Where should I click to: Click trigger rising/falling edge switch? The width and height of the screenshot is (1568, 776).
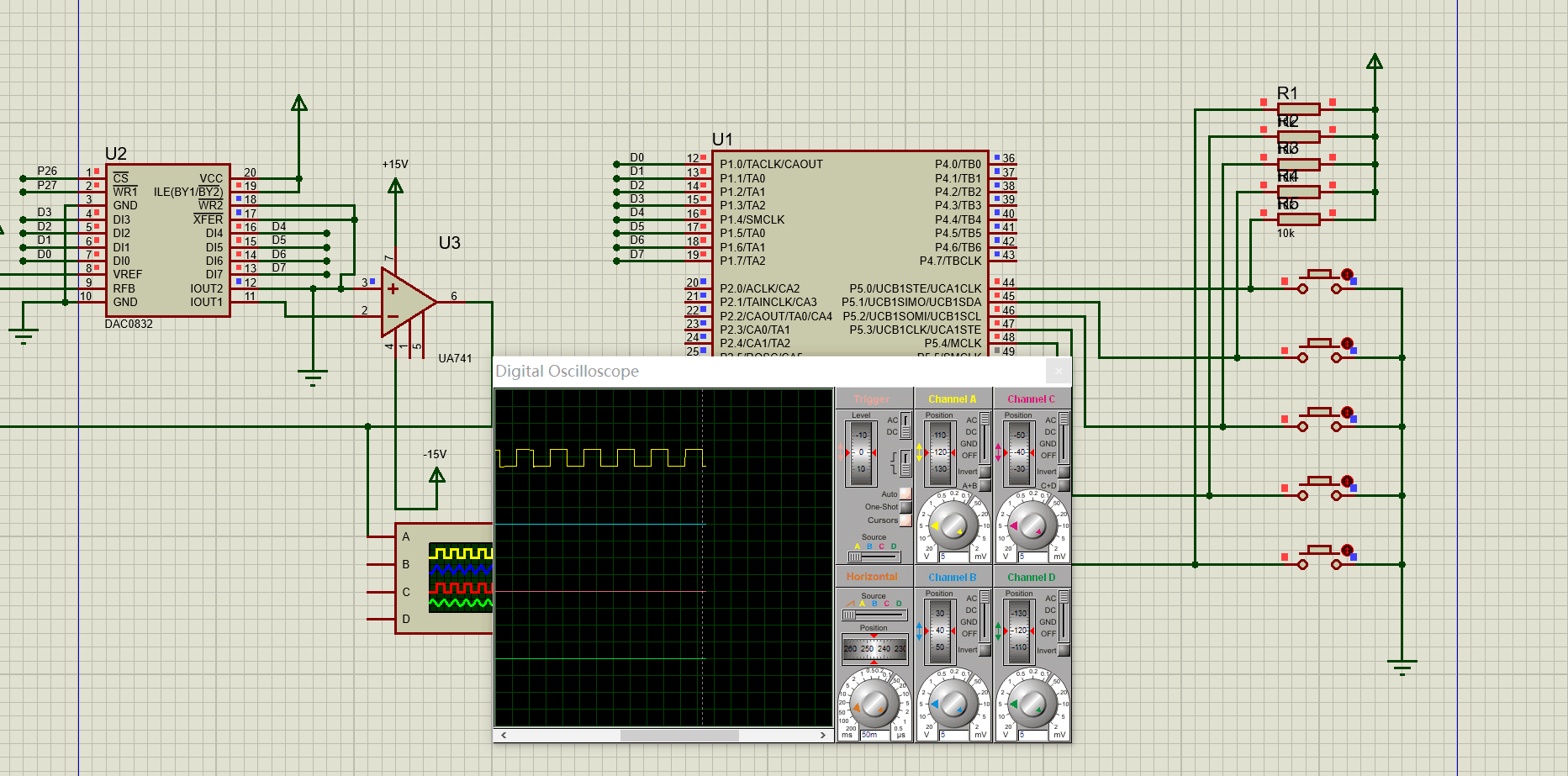pyautogui.click(x=905, y=463)
